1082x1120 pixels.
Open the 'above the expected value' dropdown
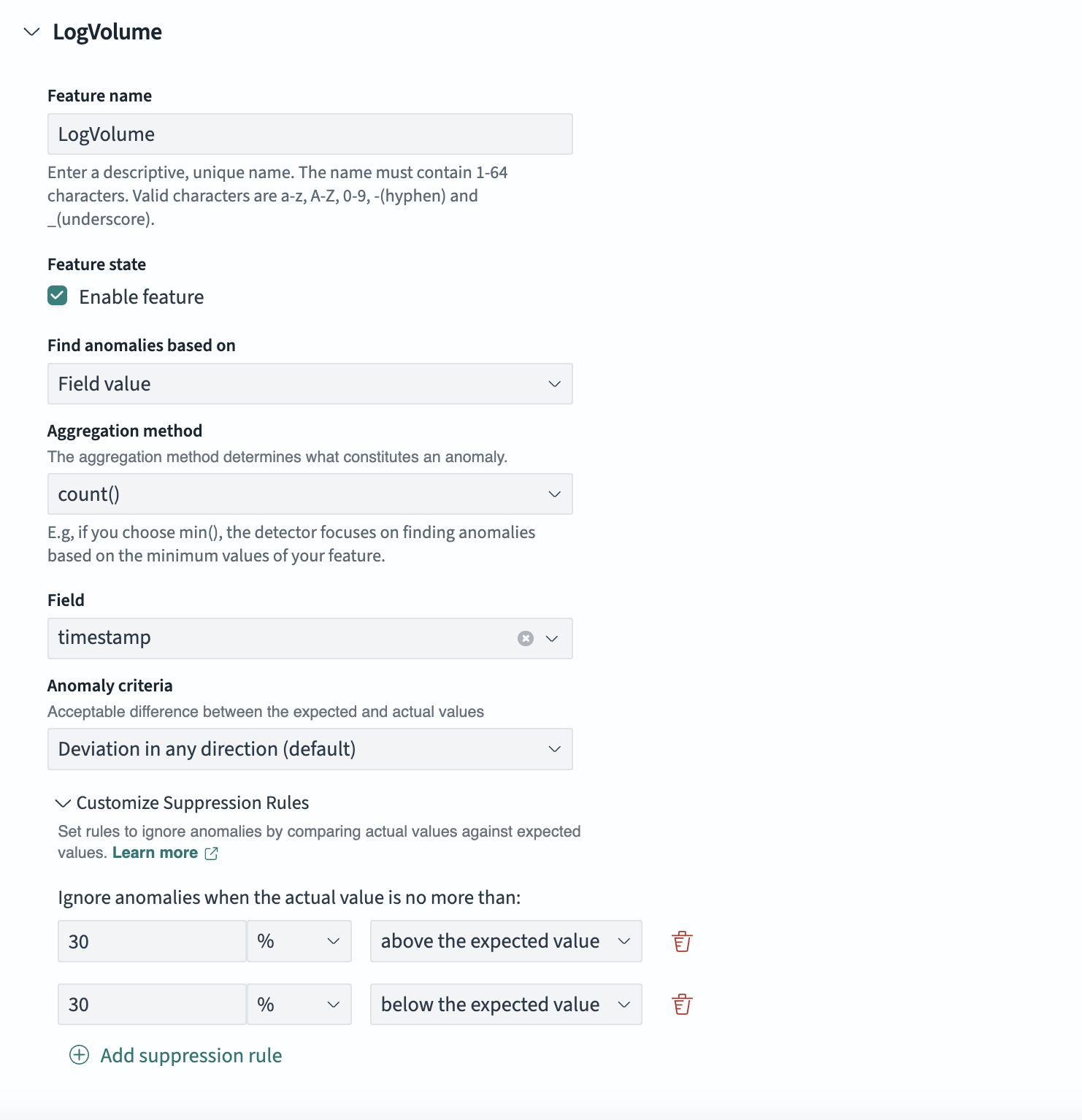(x=505, y=940)
